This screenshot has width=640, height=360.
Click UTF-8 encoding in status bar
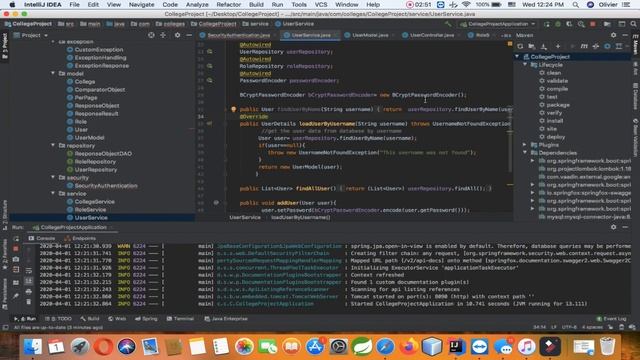tap(569, 327)
